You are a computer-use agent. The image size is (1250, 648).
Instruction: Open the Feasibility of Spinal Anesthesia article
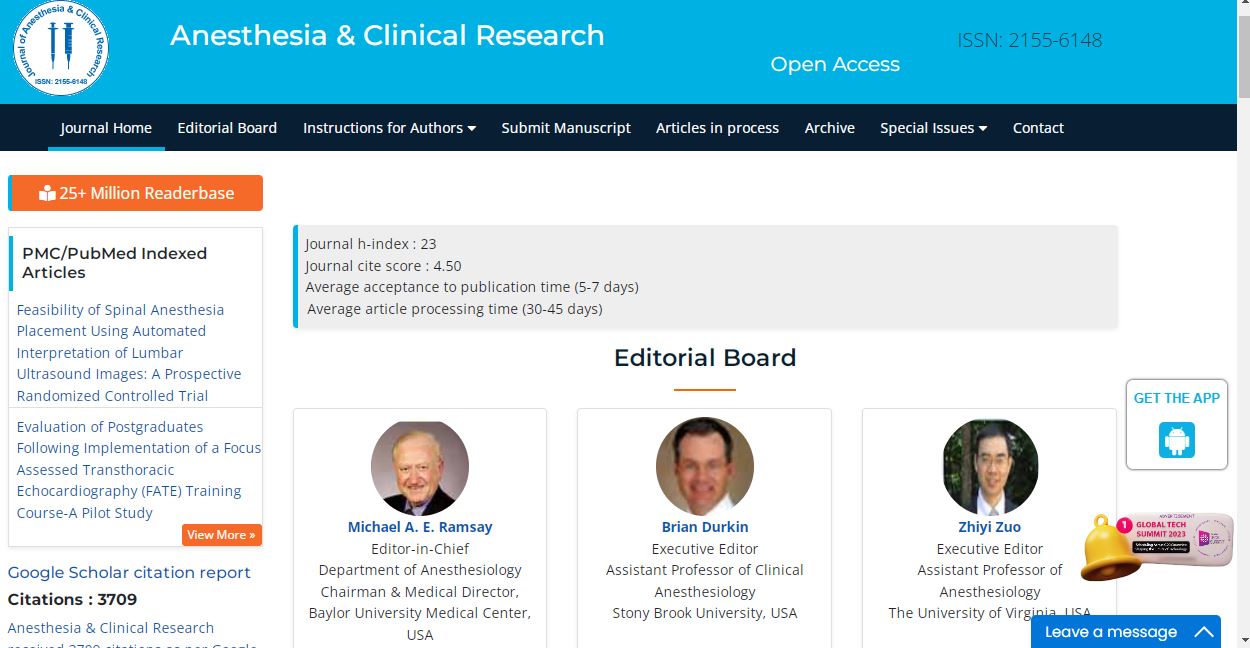click(129, 352)
